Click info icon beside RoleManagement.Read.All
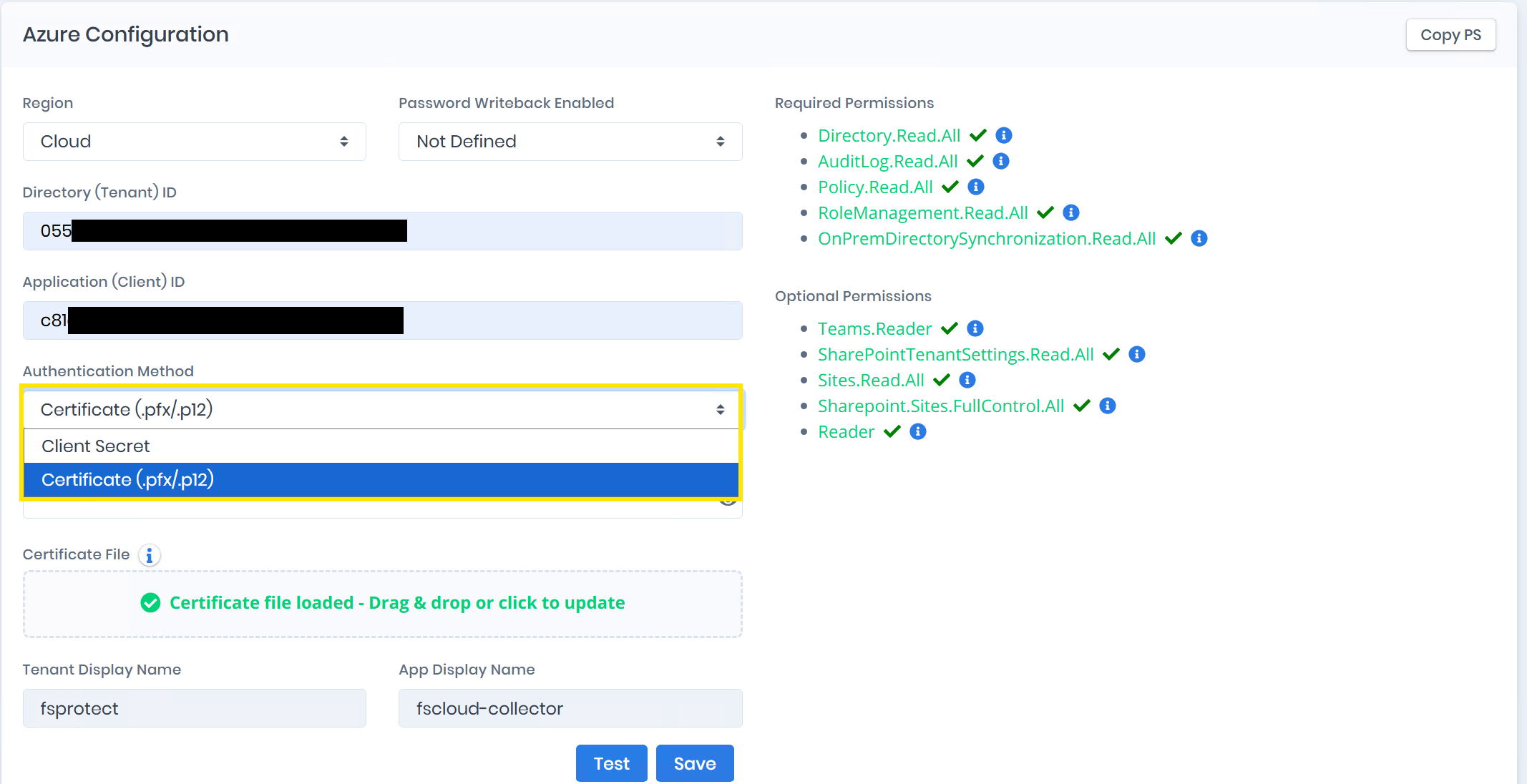1527x784 pixels. [x=1071, y=212]
